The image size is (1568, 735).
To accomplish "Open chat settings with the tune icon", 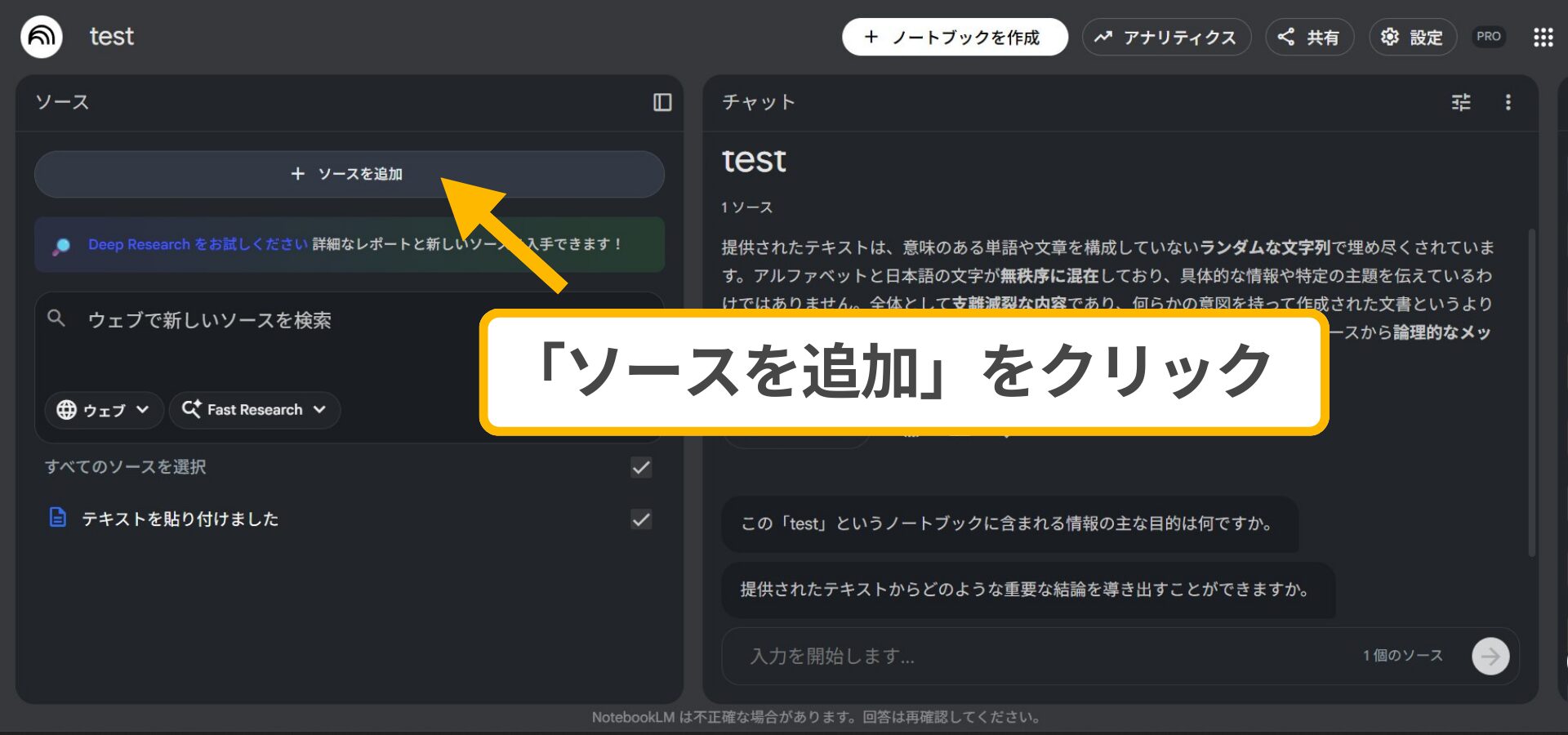I will pos(1461,103).
